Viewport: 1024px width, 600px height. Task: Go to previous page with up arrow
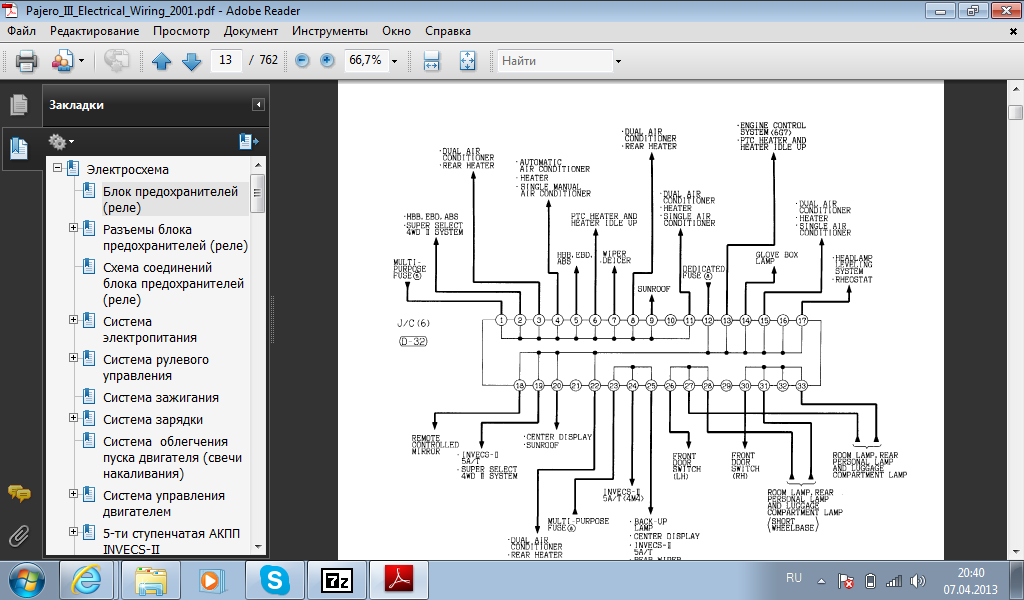[x=161, y=61]
